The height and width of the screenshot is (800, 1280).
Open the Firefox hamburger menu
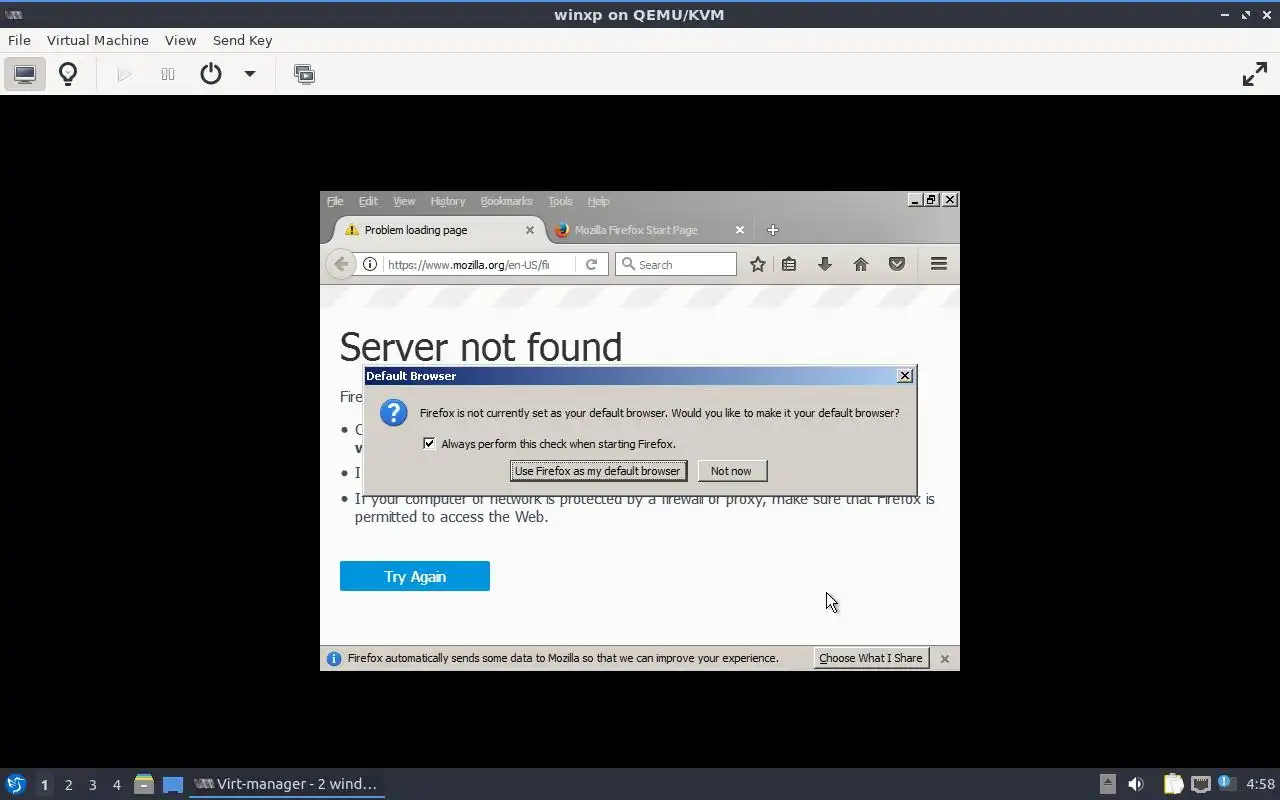pos(938,264)
